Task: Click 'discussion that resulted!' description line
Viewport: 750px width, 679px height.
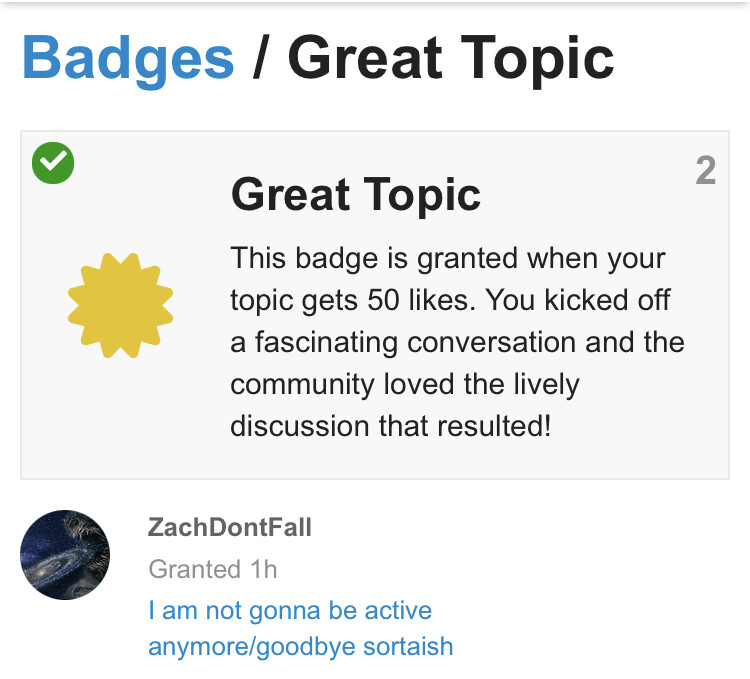Action: point(390,427)
